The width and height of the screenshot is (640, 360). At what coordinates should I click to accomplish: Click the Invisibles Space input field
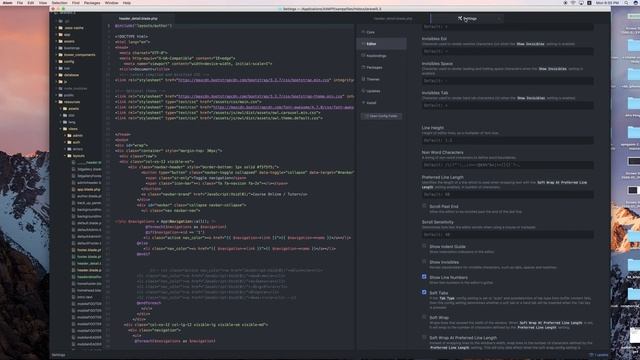[x=507, y=81]
